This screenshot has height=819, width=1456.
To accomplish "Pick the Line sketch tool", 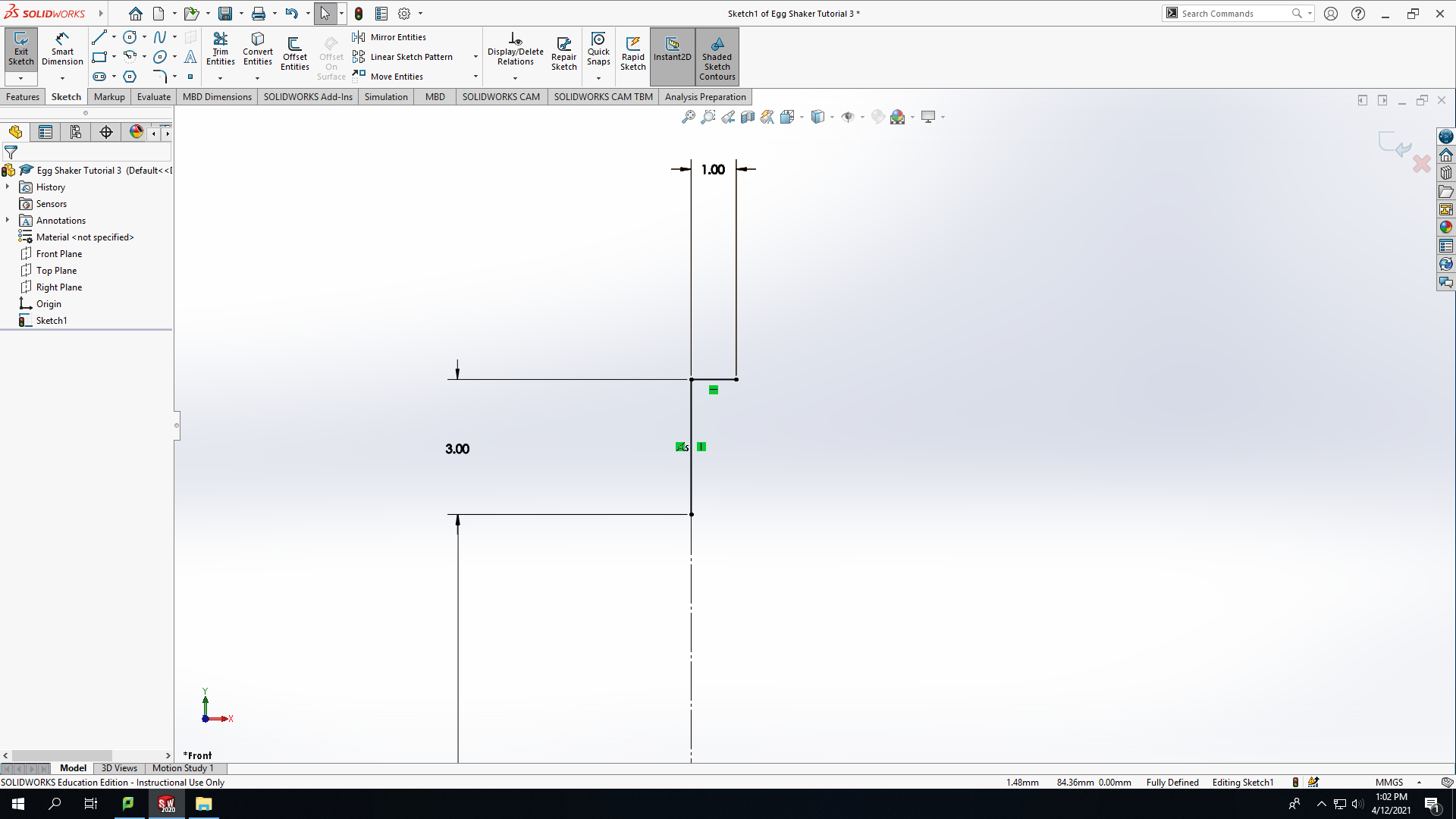I will [99, 36].
